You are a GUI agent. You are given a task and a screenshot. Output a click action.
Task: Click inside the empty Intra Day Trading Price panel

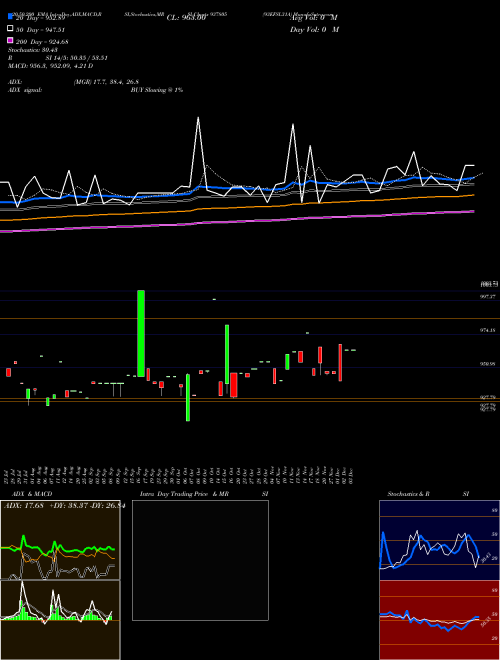tap(200, 560)
